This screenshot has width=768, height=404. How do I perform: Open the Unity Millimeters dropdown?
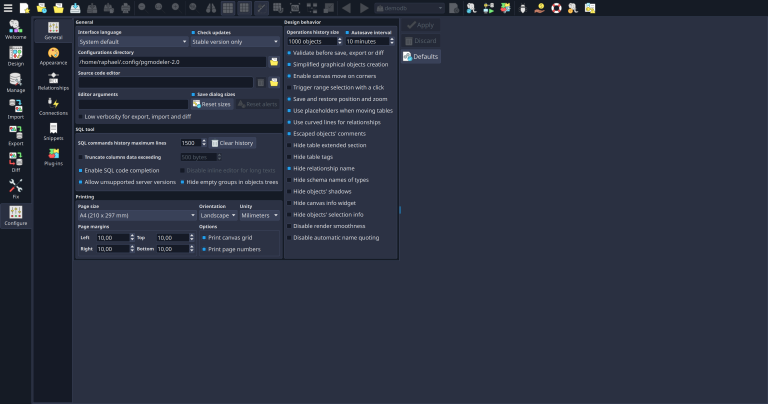tap(259, 215)
